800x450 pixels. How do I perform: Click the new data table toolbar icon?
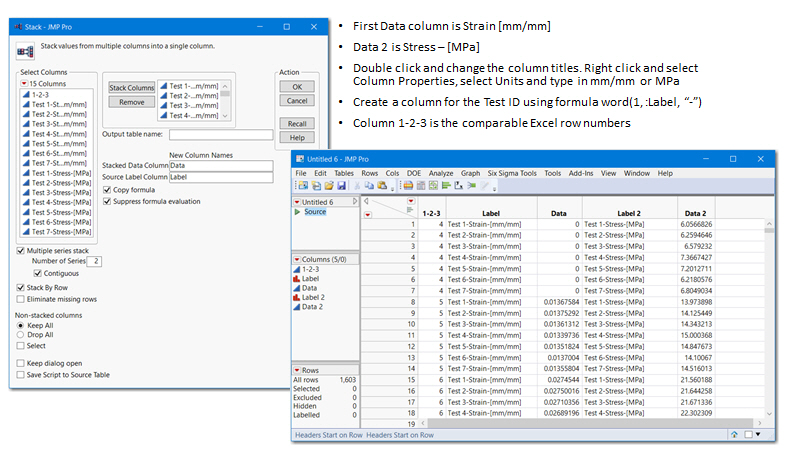pyautogui.click(x=303, y=186)
